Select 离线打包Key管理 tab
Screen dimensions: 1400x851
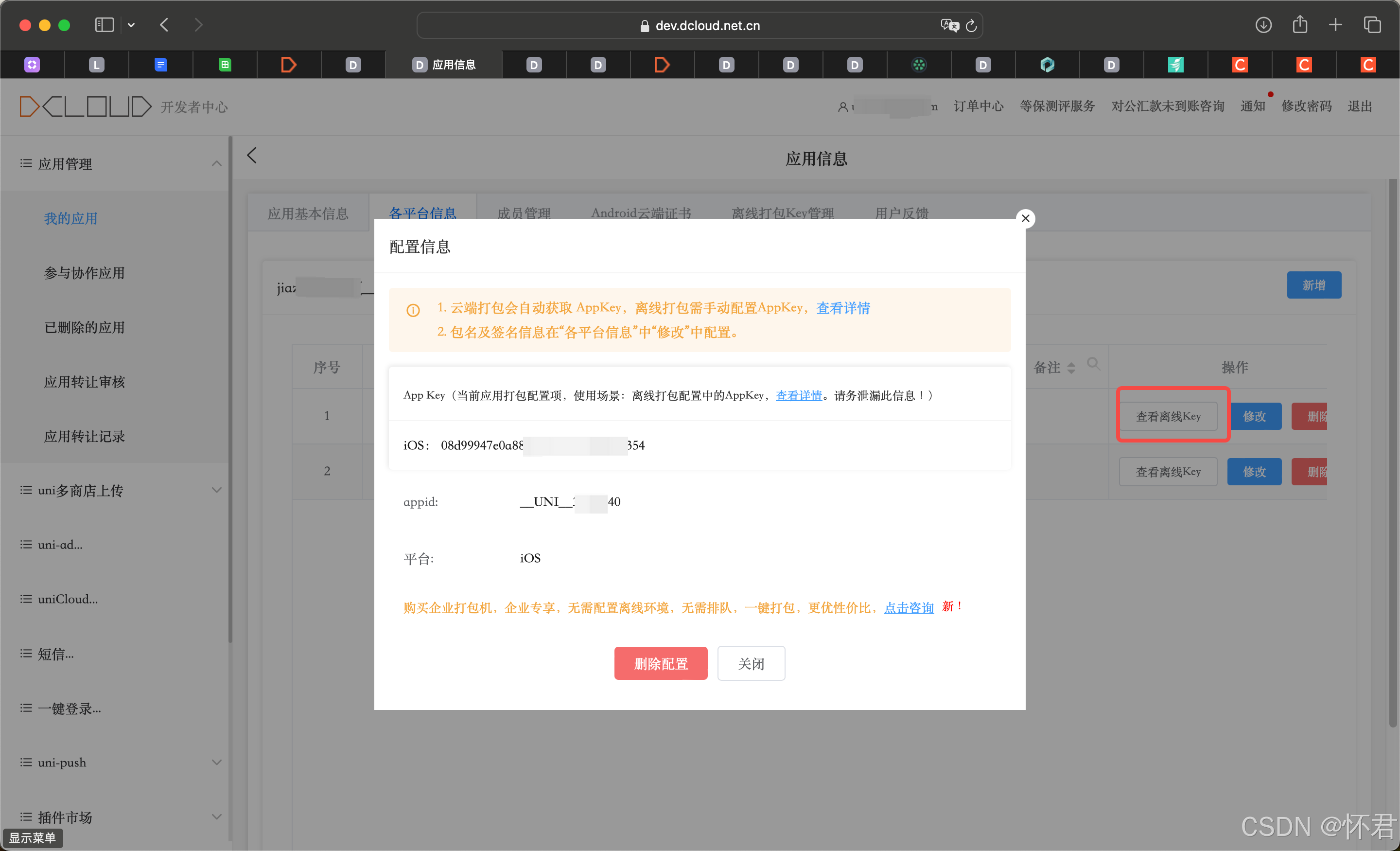(x=782, y=213)
